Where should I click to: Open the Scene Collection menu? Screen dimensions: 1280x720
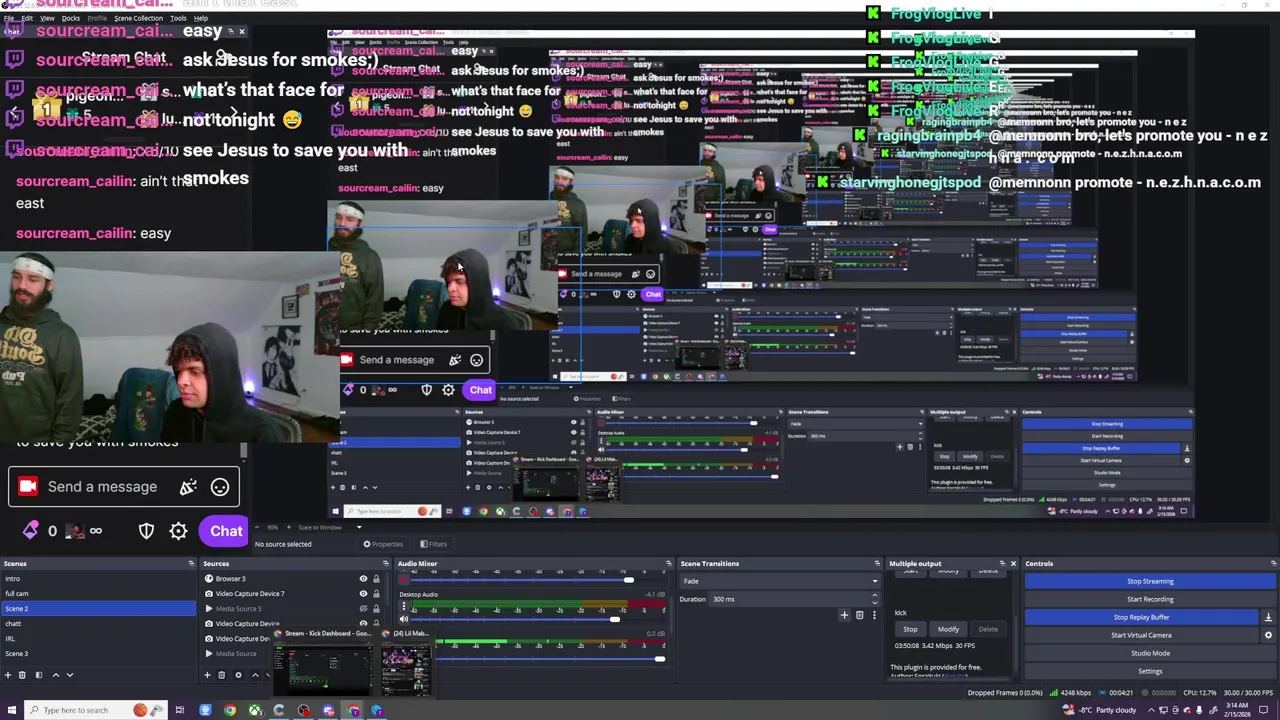tap(138, 18)
